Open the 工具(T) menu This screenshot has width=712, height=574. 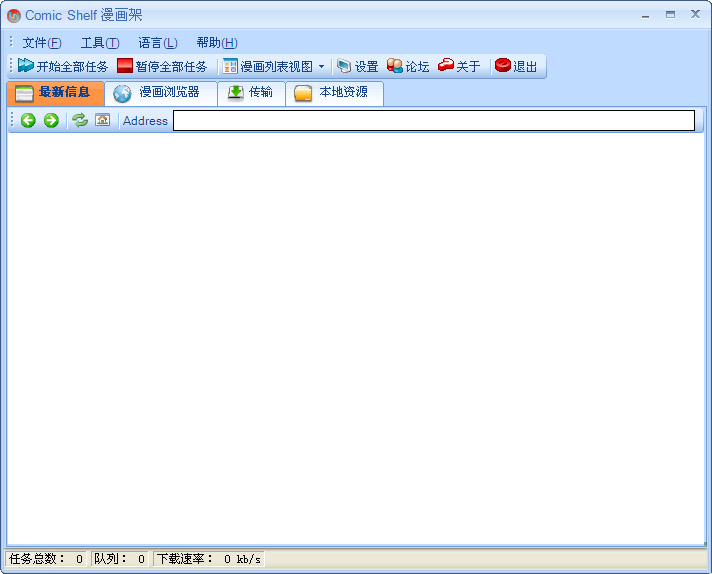click(100, 42)
